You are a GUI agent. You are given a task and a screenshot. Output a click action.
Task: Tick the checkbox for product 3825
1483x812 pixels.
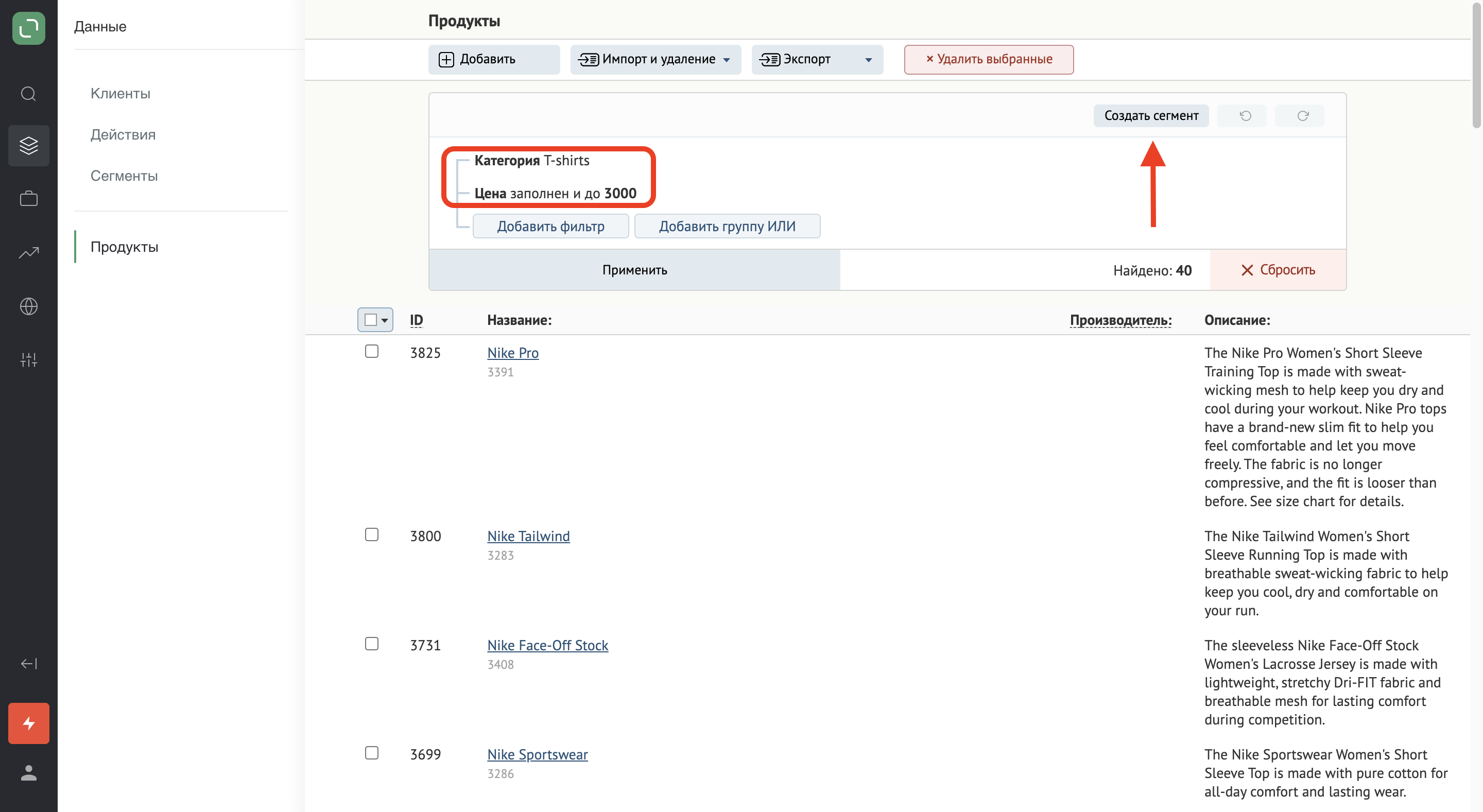pyautogui.click(x=372, y=351)
